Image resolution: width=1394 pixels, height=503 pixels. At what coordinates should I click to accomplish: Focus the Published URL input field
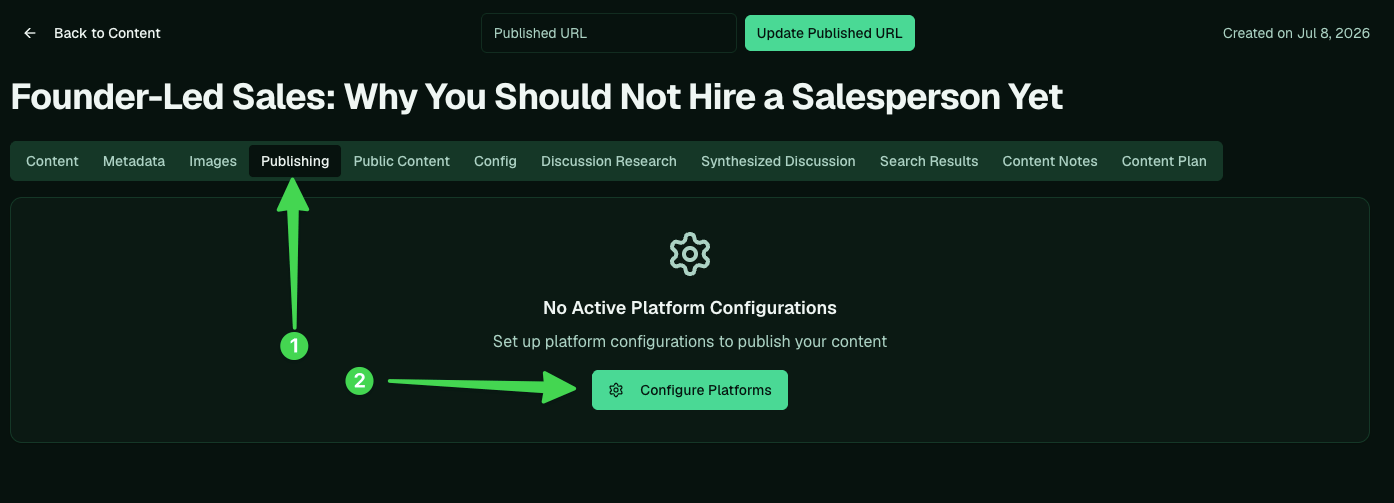[x=609, y=33]
